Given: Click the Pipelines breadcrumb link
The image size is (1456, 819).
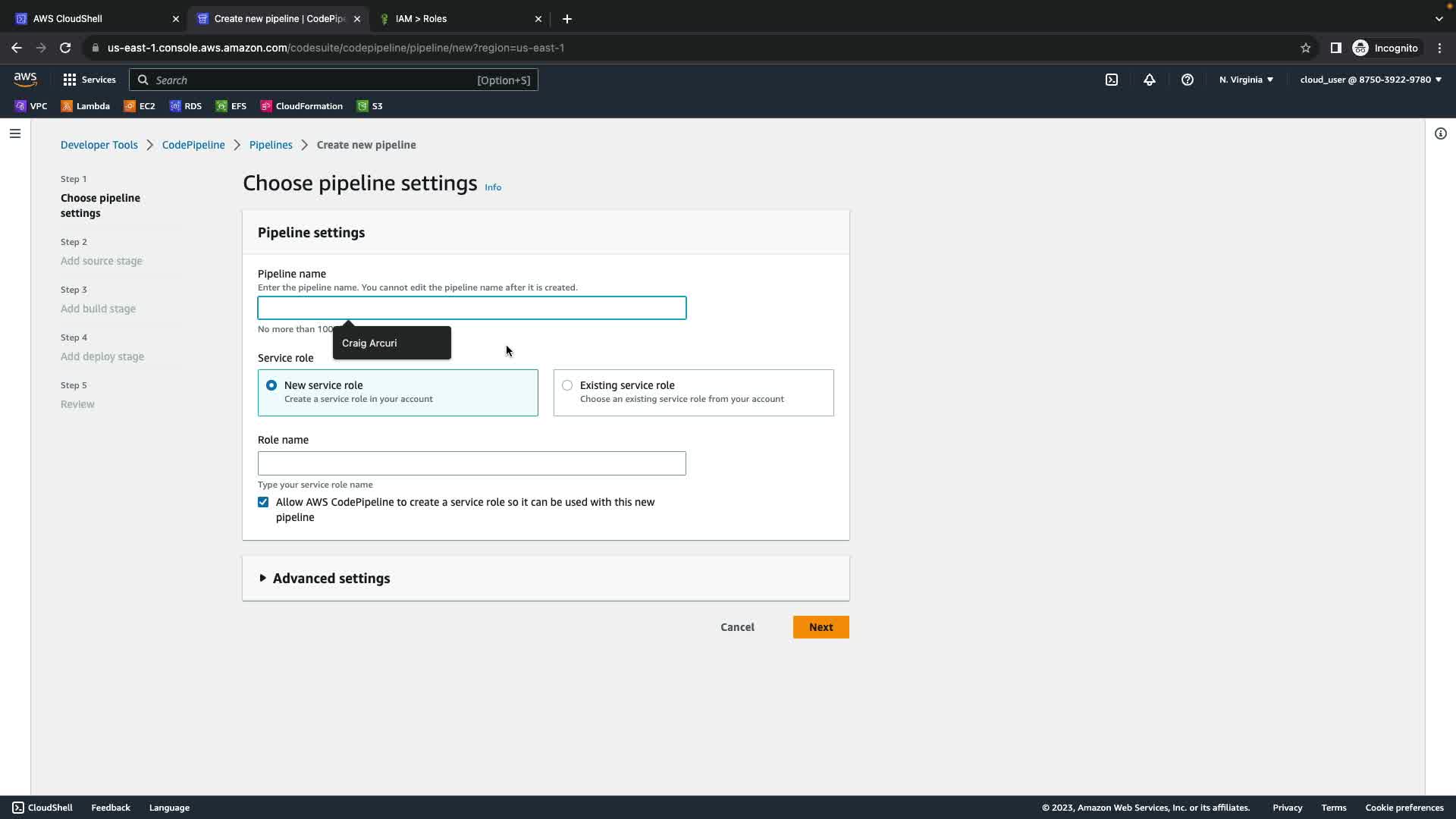Looking at the screenshot, I should [x=271, y=145].
